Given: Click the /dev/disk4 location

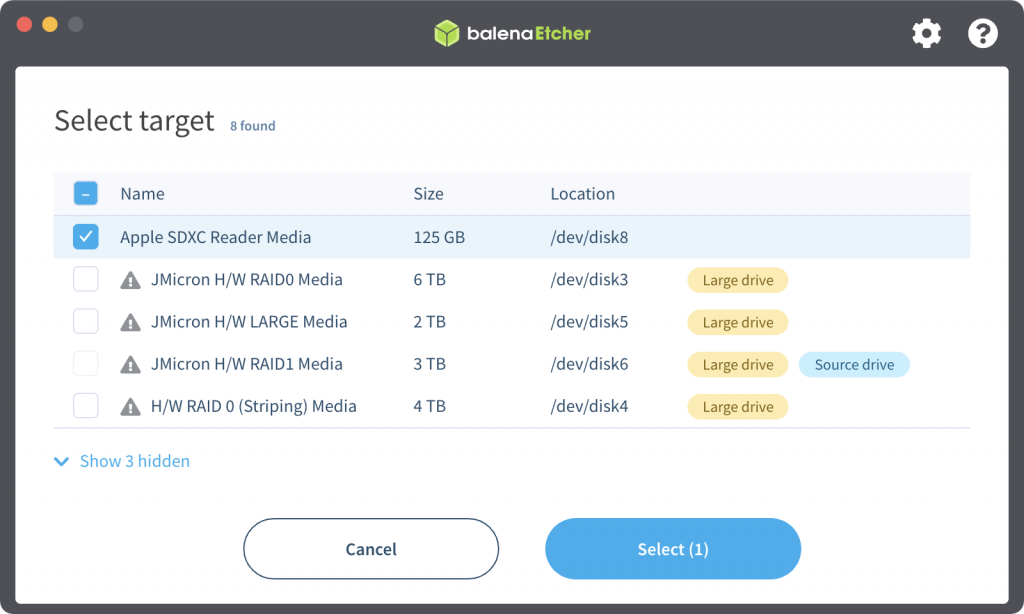Looking at the screenshot, I should (x=589, y=406).
